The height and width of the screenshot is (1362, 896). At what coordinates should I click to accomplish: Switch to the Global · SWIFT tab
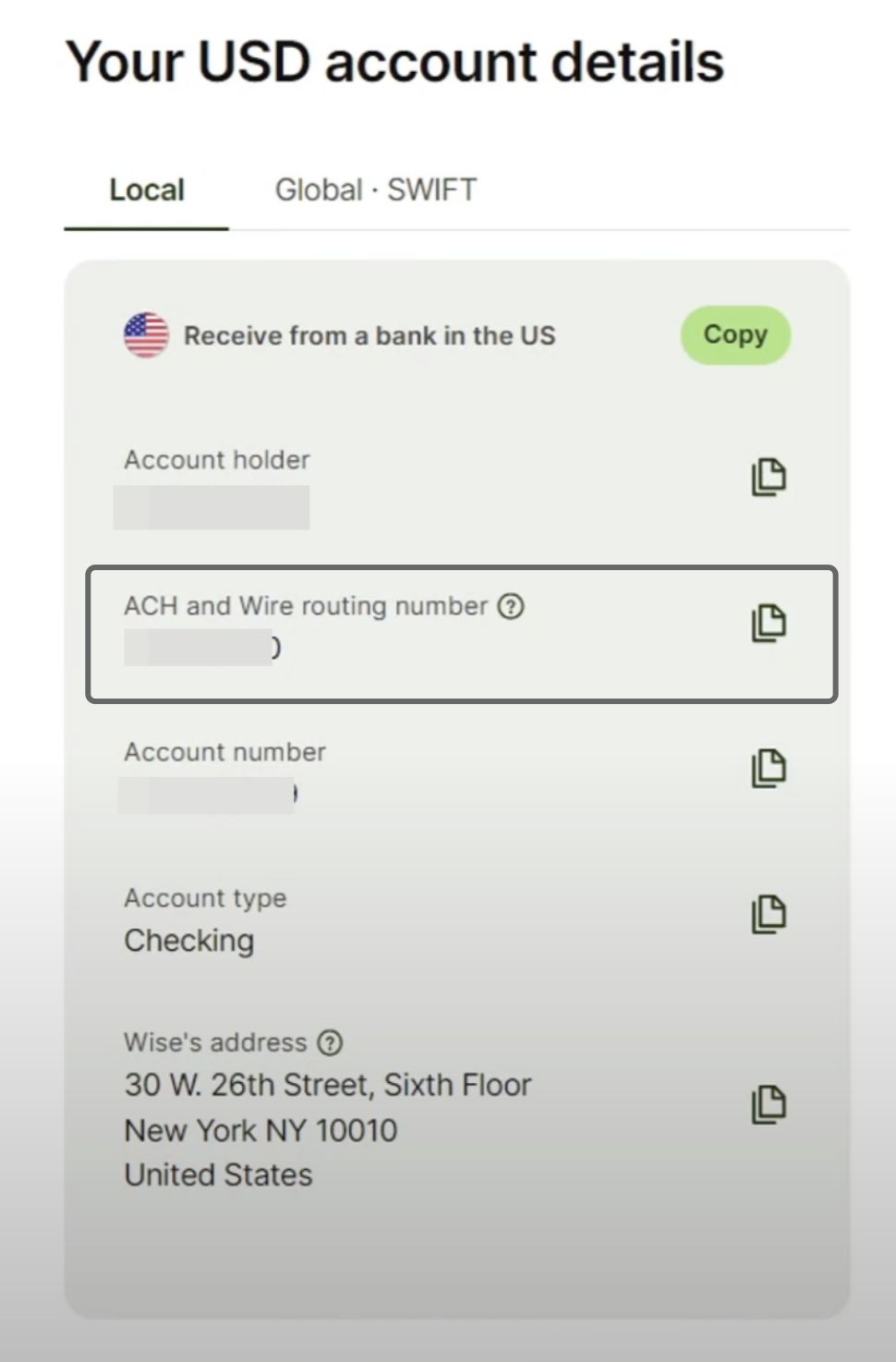376,189
